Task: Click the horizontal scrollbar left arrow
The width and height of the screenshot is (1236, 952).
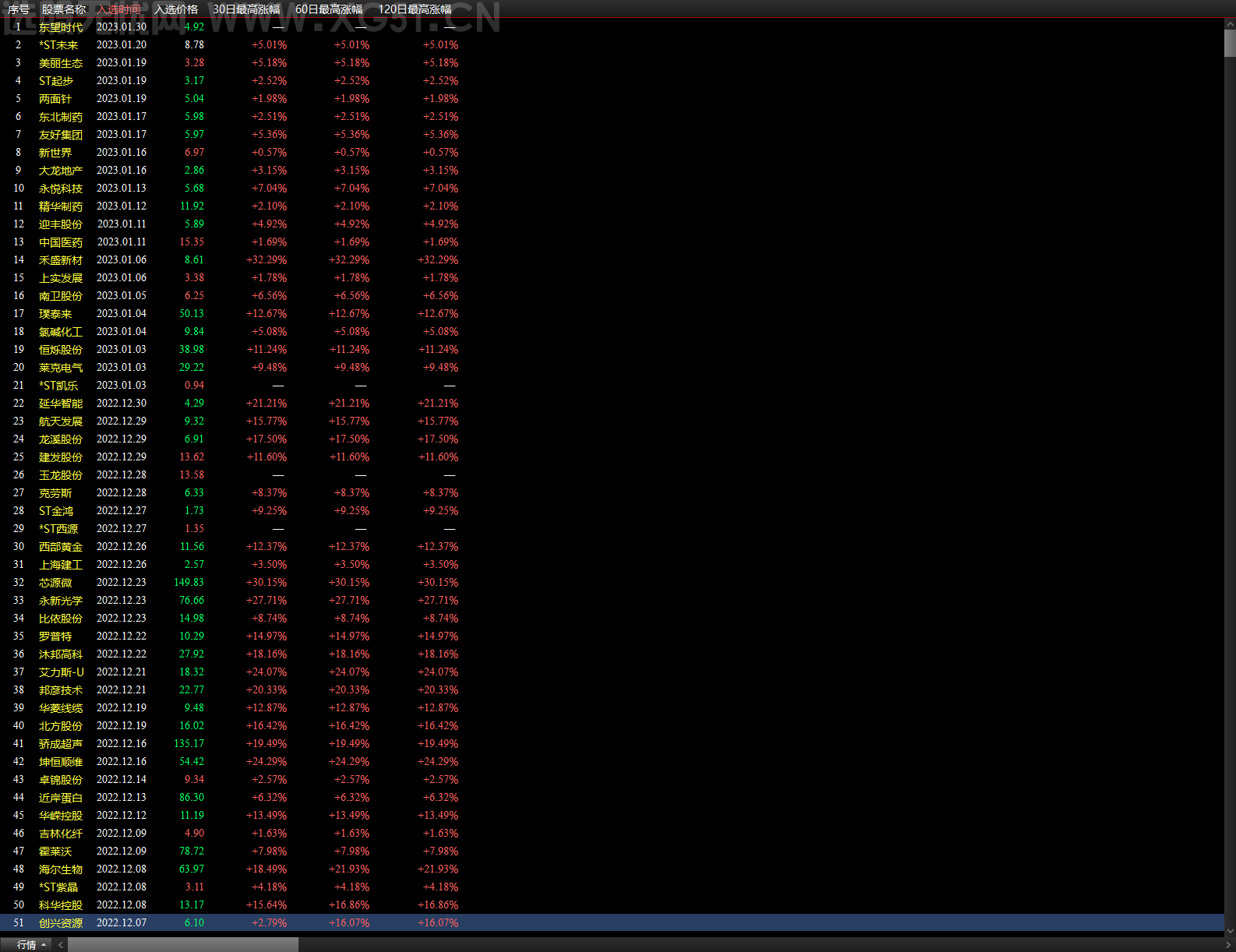Action: tap(60, 944)
